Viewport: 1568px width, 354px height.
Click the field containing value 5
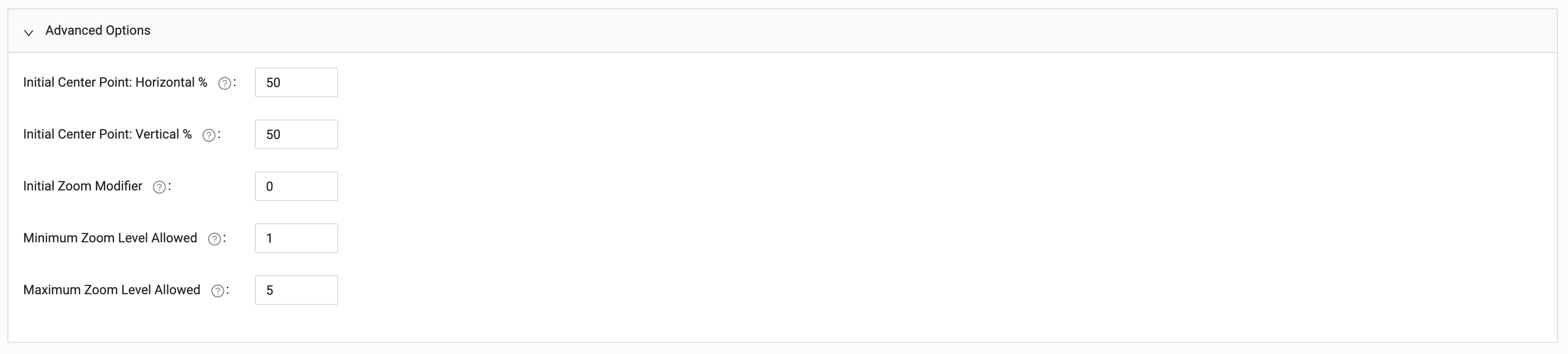[296, 290]
